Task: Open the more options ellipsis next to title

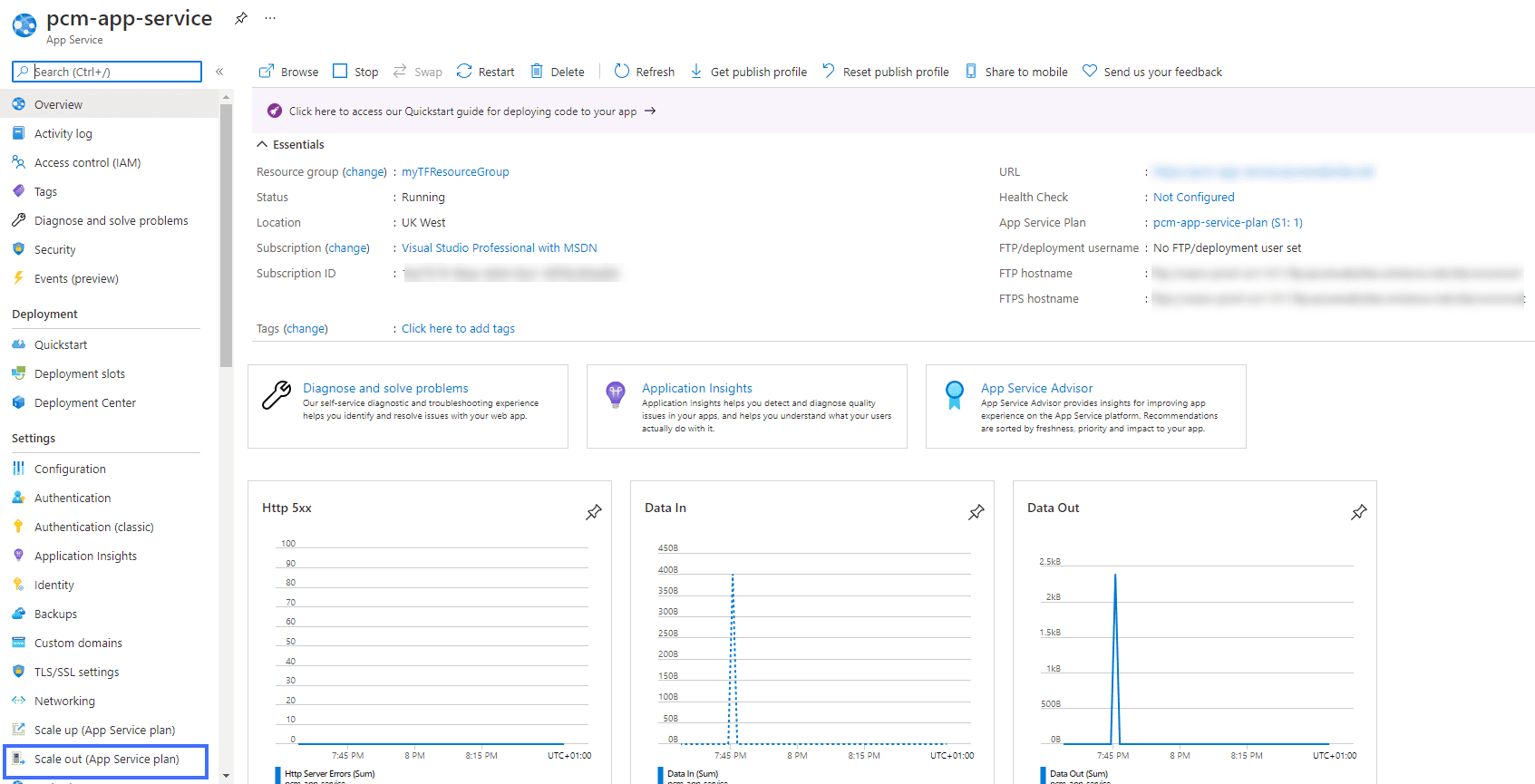Action: (270, 18)
